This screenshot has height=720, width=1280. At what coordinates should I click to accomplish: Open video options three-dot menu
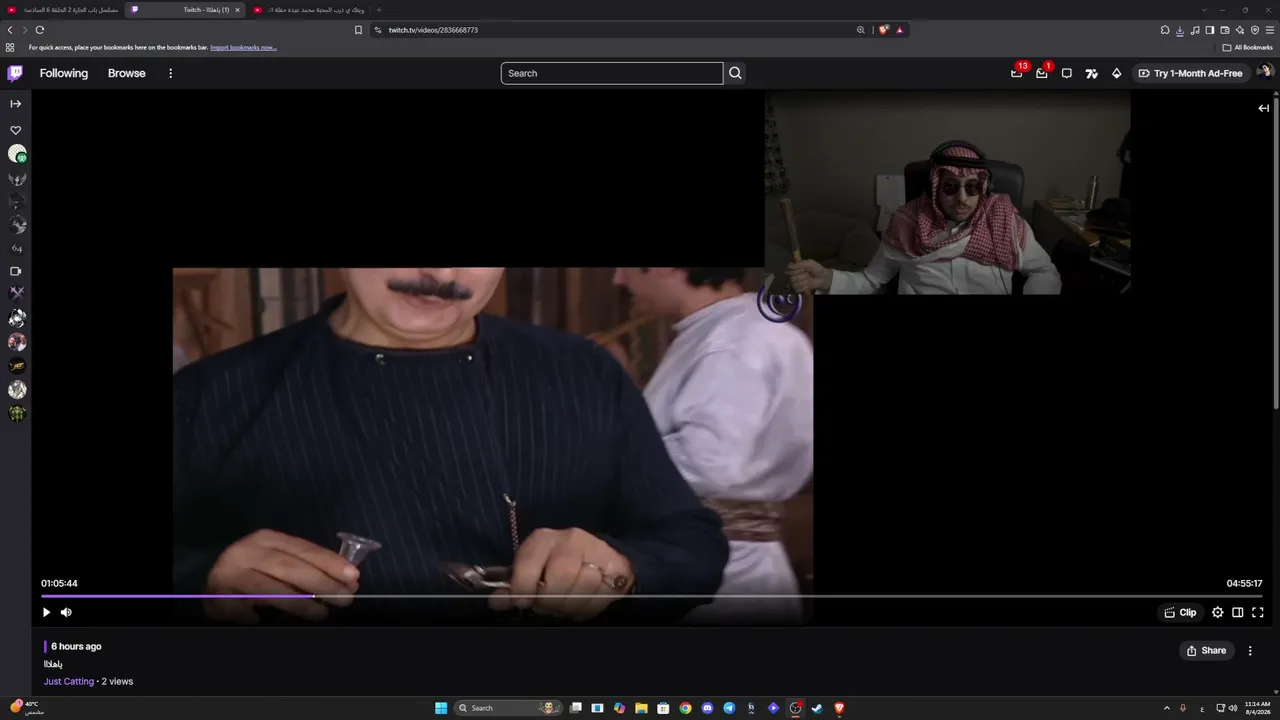tap(1250, 650)
